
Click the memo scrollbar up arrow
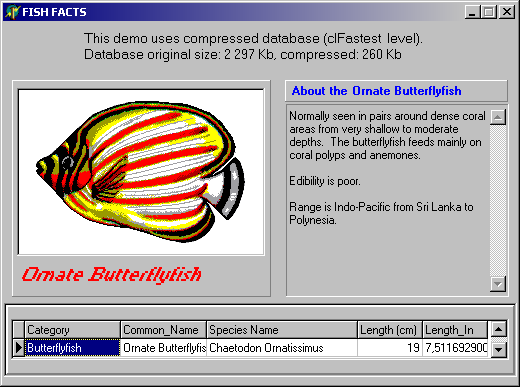click(498, 117)
